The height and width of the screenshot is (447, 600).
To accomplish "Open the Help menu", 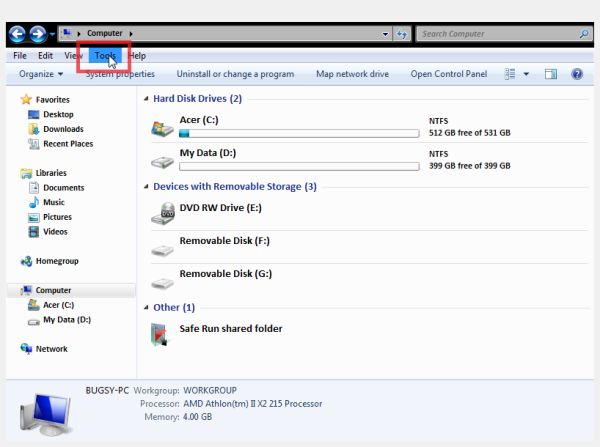I will pyautogui.click(x=137, y=56).
